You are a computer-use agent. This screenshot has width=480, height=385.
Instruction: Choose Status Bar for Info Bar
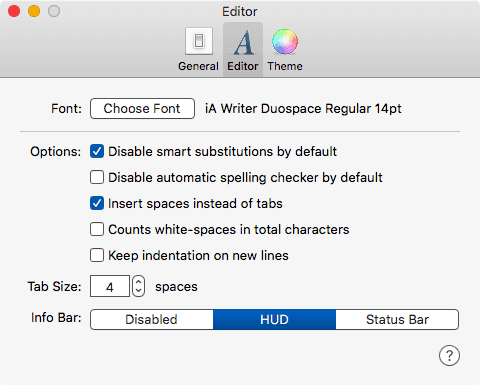point(397,320)
